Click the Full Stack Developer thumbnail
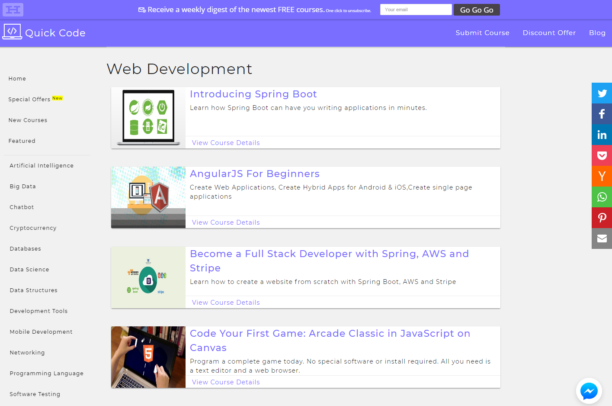 pyautogui.click(x=148, y=277)
